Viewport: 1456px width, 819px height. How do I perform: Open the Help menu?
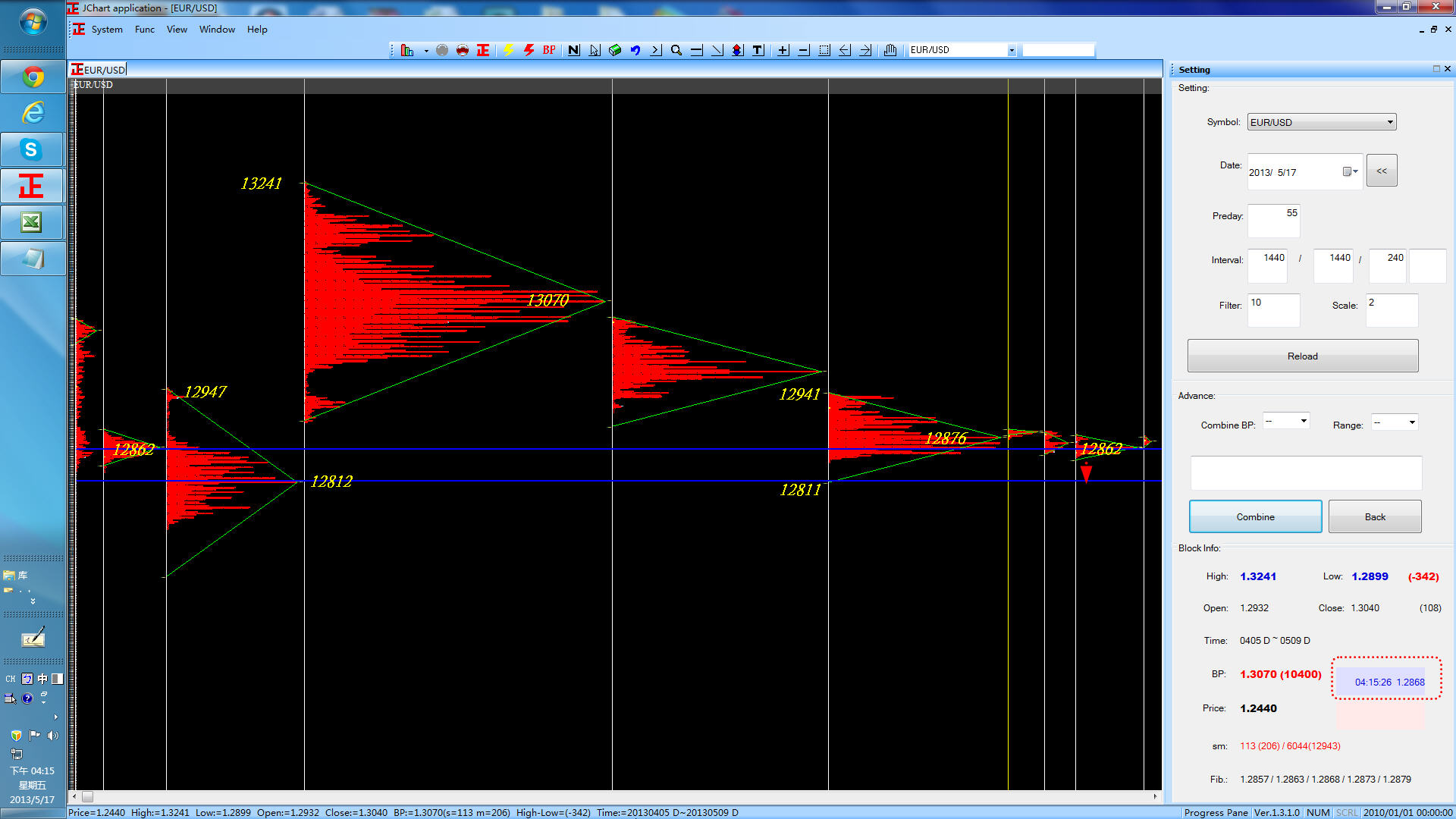click(257, 30)
